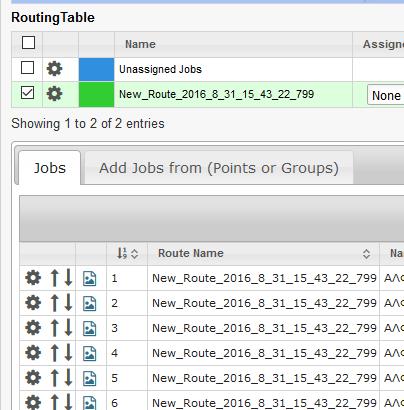
Task: Open the None assignment dropdown
Action: tap(386, 95)
